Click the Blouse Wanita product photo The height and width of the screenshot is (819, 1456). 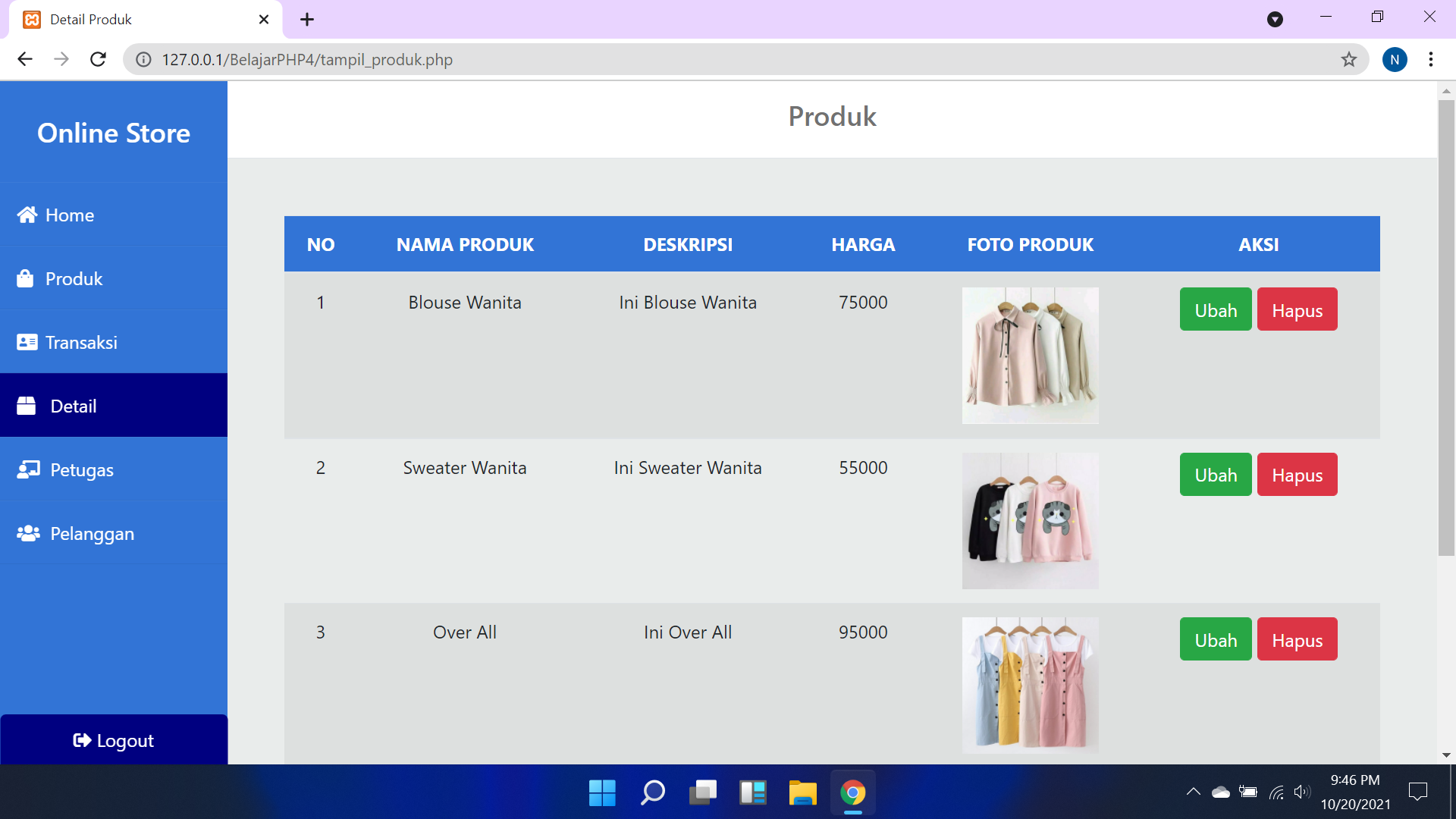pos(1030,355)
